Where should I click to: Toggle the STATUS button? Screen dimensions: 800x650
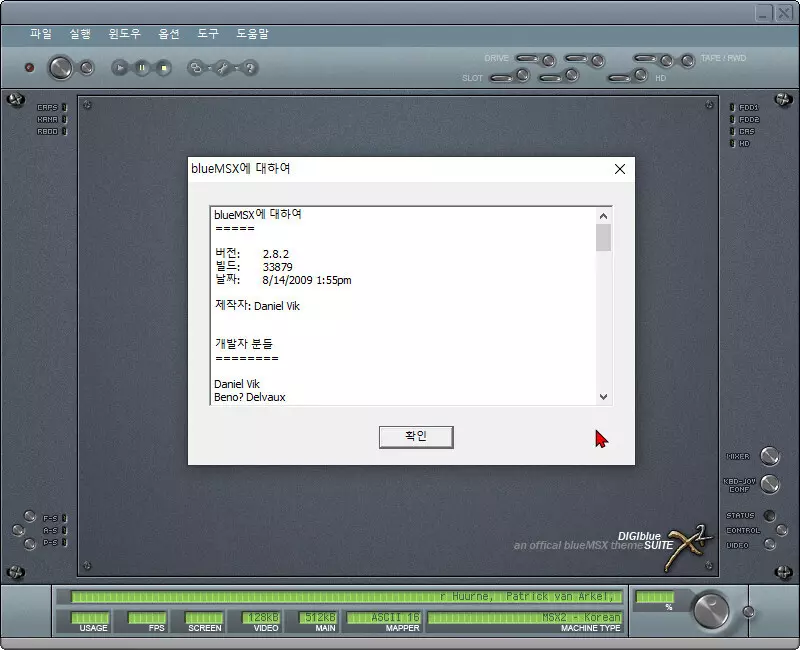click(769, 515)
